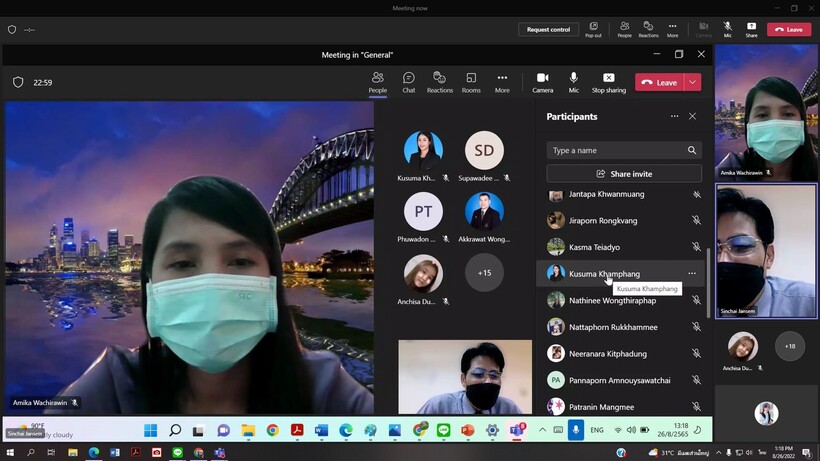
Task: Click the Pop out icon
Action: 593,27
